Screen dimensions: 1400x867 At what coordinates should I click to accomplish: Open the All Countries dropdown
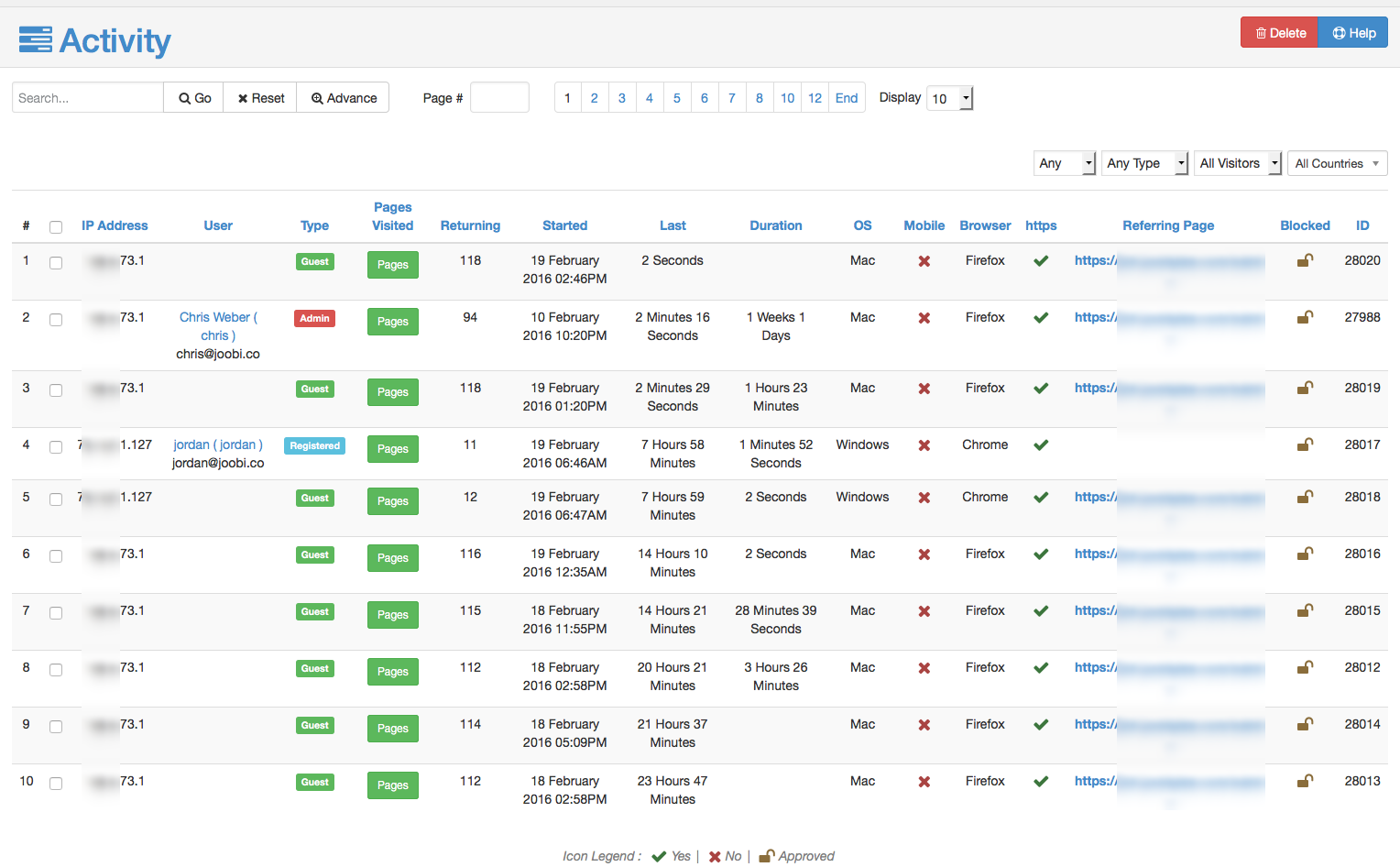1338,163
